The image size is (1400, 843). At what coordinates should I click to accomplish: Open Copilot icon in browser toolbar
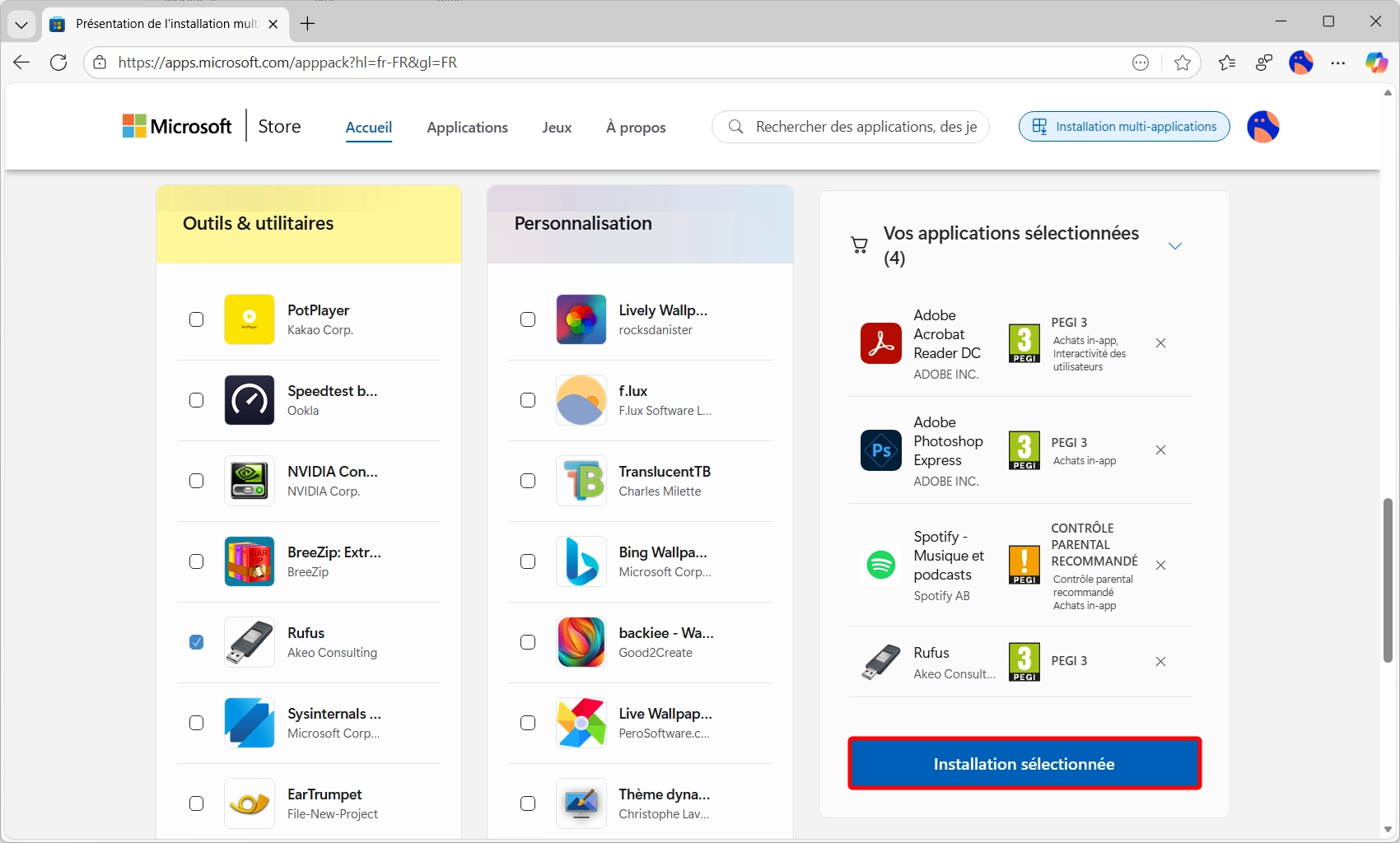coord(1376,63)
